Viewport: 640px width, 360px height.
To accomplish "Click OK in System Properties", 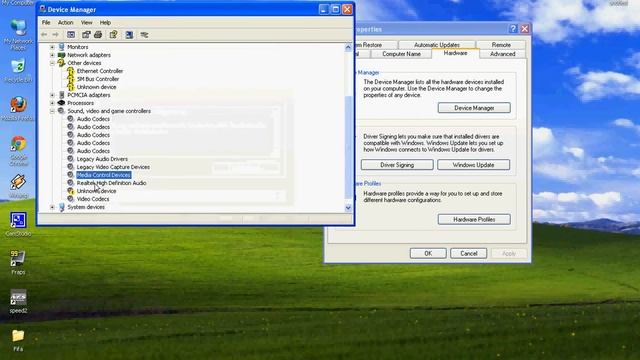I will pyautogui.click(x=428, y=253).
